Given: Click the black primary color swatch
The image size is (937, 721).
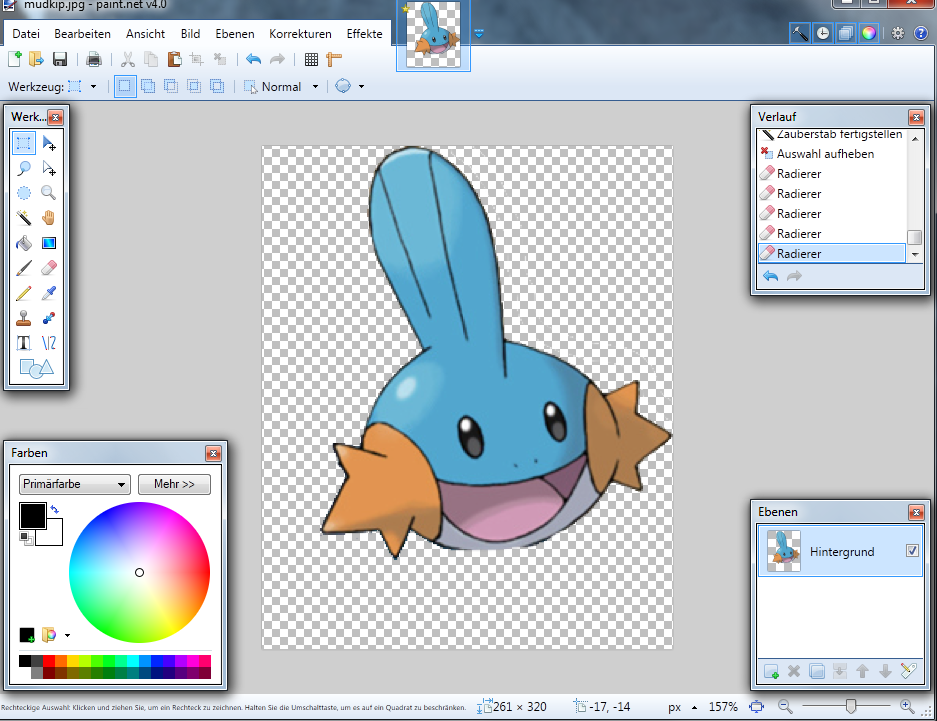Looking at the screenshot, I should pos(32,516).
